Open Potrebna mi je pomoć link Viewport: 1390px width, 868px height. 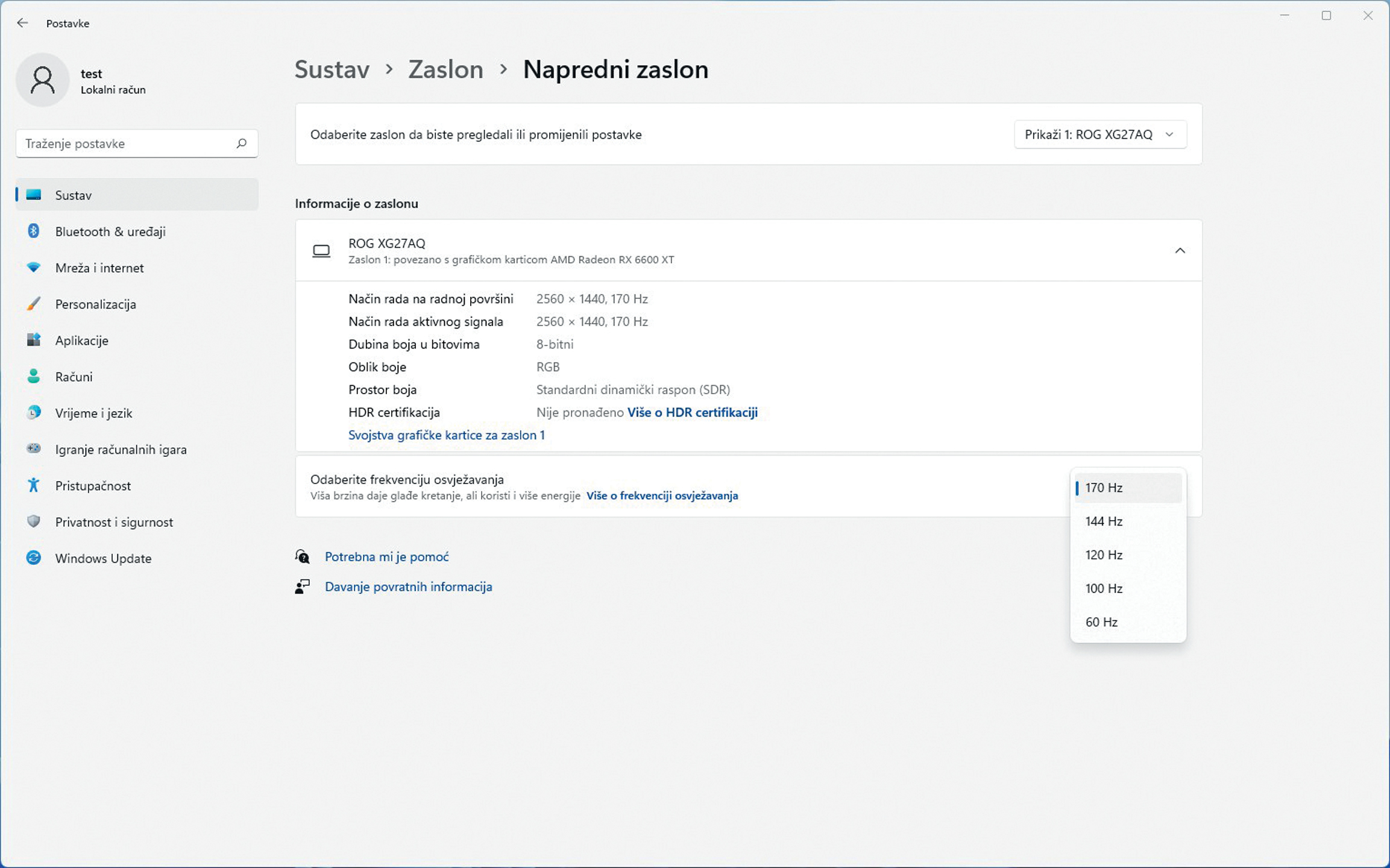point(386,556)
